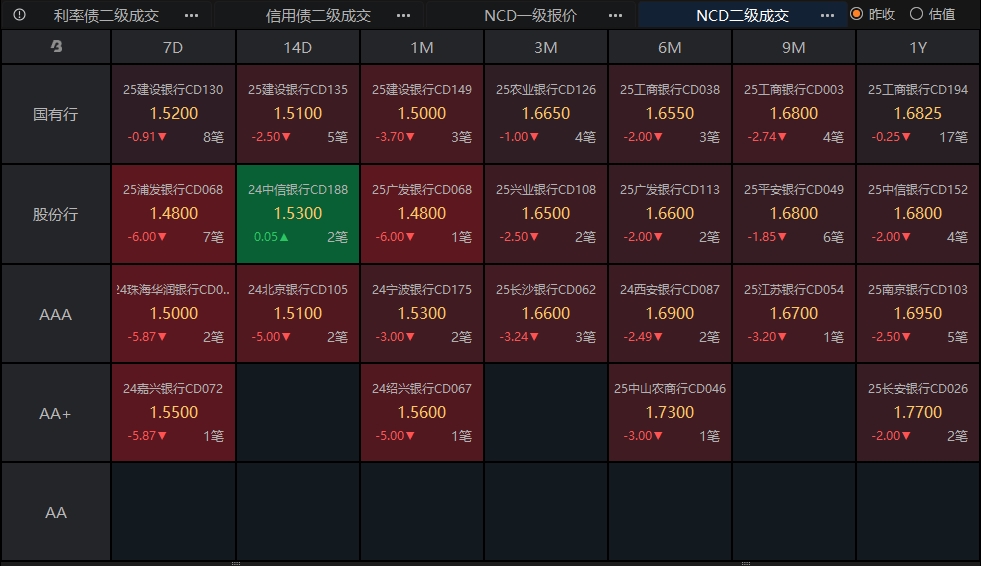Open the more menu beside NCD二级成交
The height and width of the screenshot is (566, 981).
coord(827,15)
